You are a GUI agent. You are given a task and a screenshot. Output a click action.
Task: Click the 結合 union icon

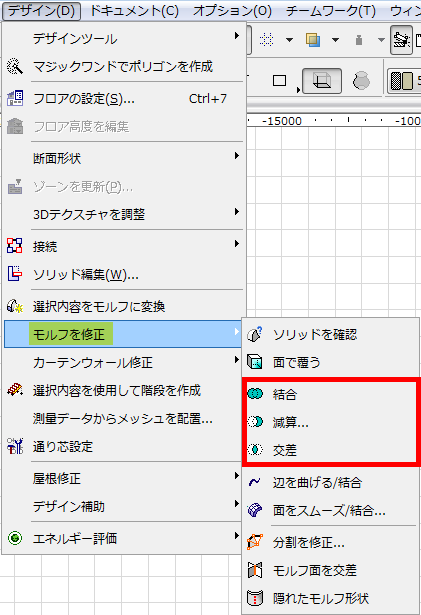[255, 394]
